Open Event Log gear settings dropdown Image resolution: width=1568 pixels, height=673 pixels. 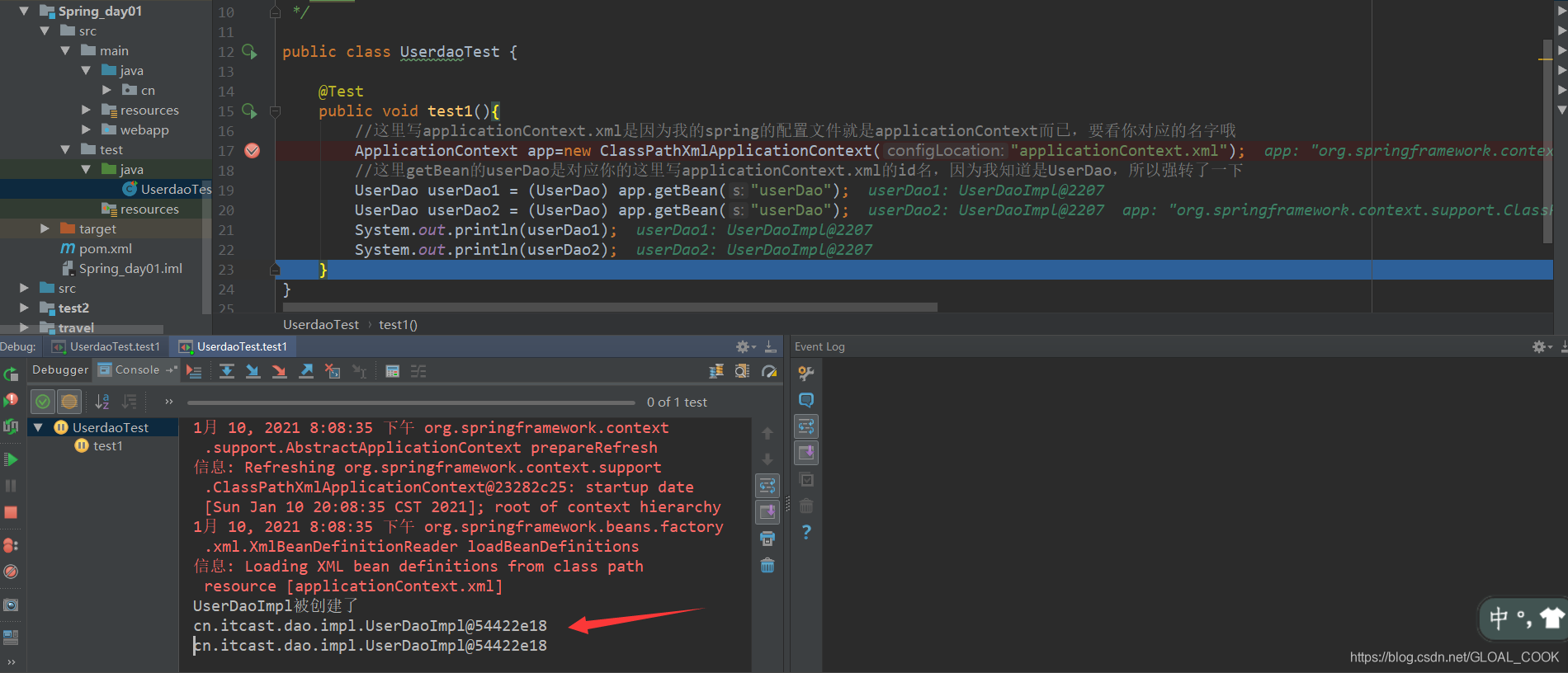(1542, 347)
